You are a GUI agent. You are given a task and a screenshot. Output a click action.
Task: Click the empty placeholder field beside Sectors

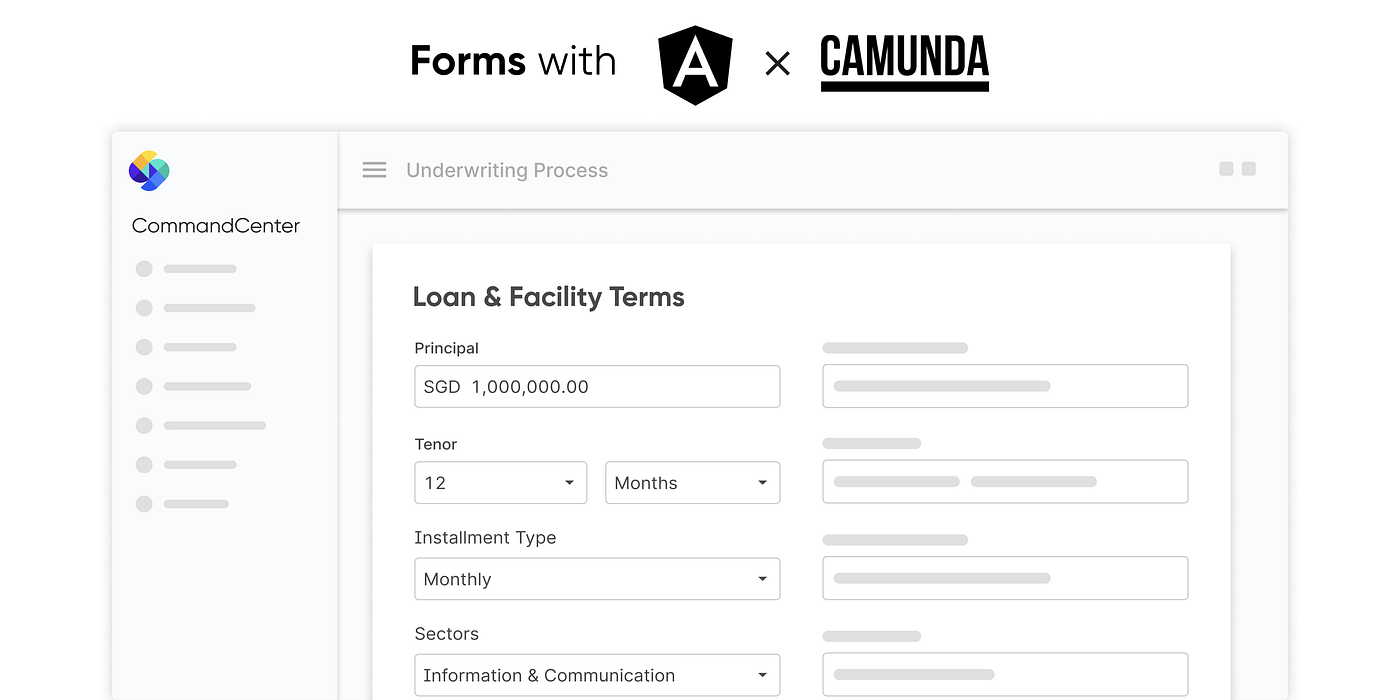pyautogui.click(x=1005, y=674)
